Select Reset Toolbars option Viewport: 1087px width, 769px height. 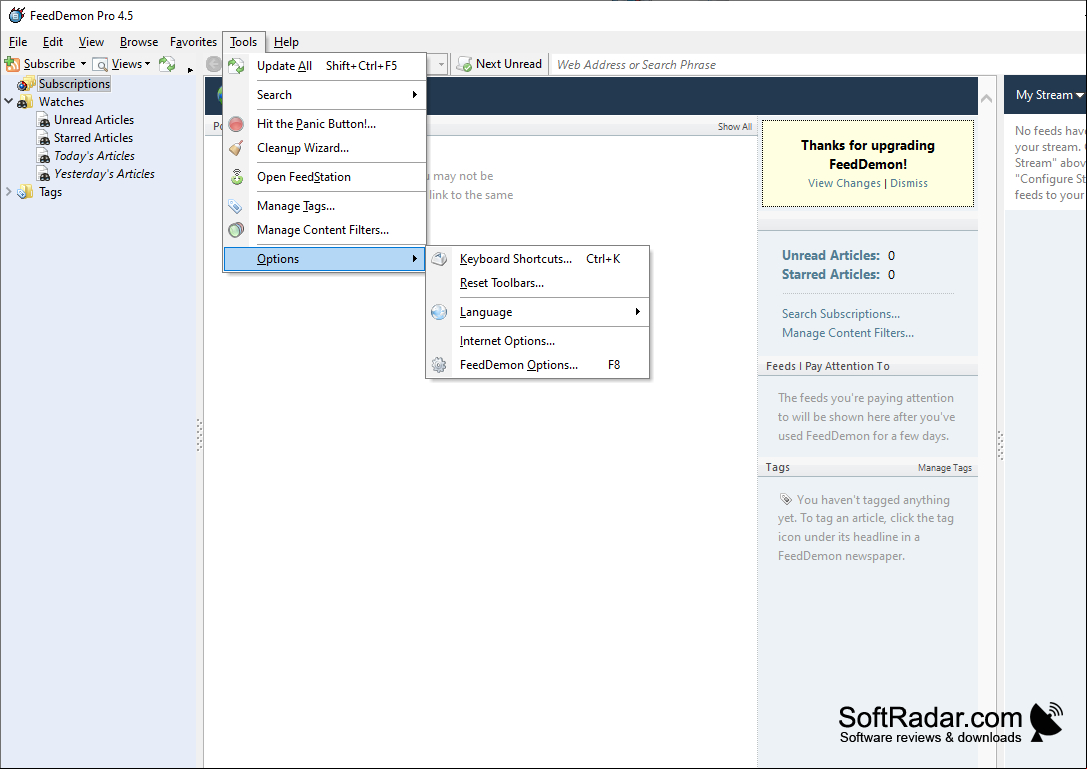pyautogui.click(x=537, y=283)
